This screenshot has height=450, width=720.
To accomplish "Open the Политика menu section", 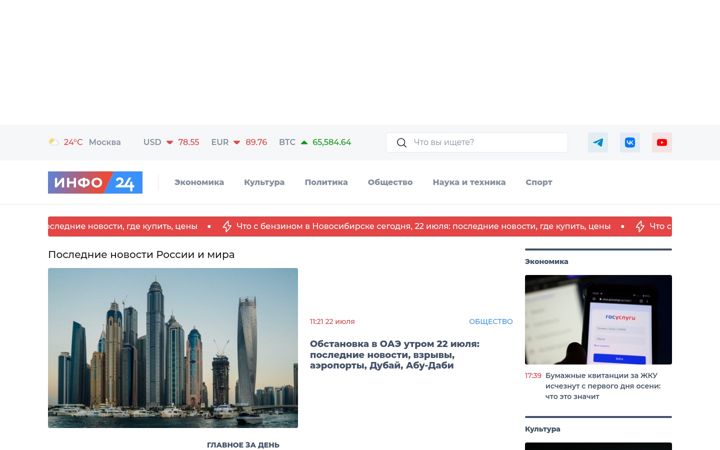I will coord(326,182).
